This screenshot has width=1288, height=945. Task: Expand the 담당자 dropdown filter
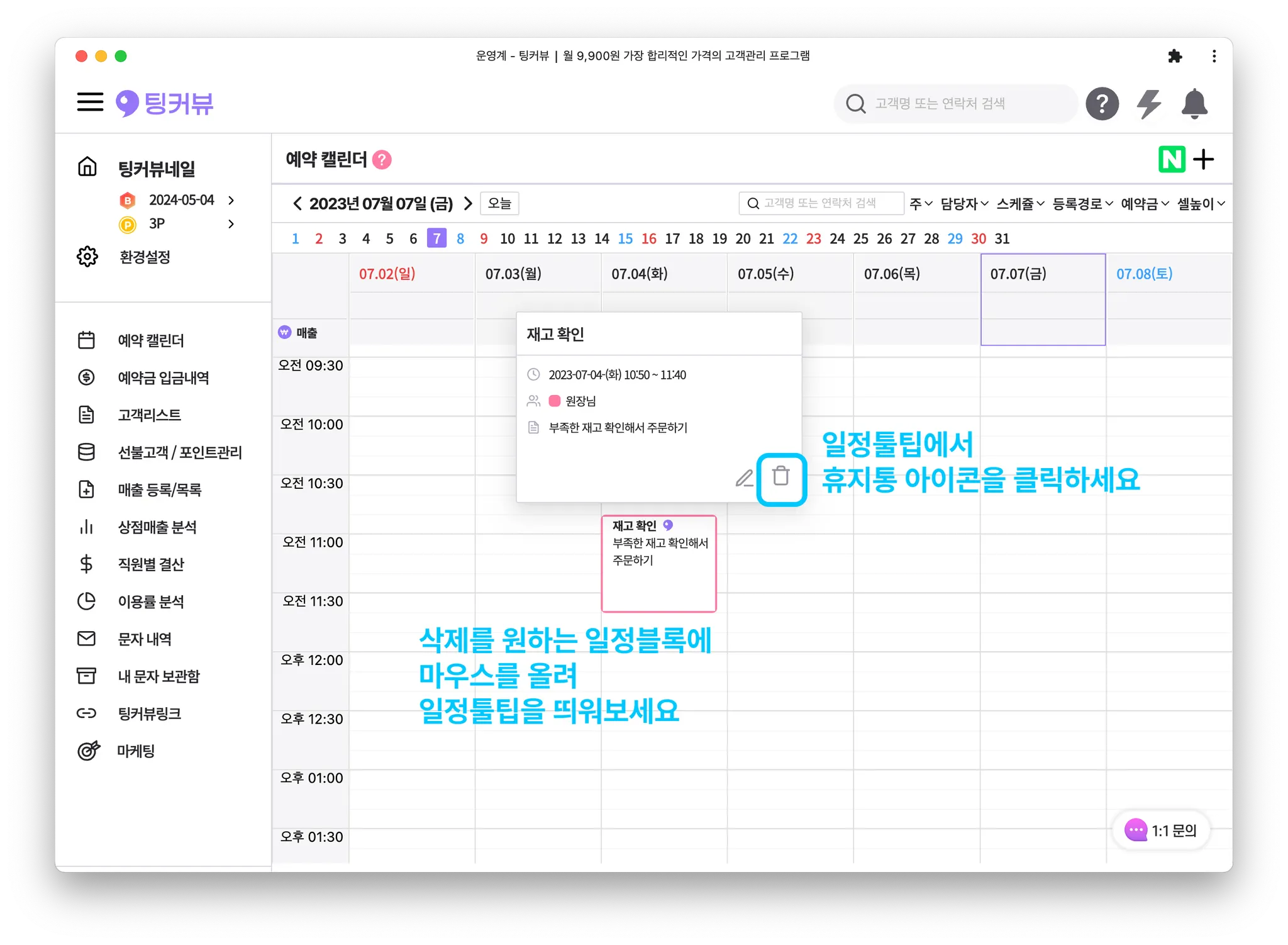tap(963, 204)
